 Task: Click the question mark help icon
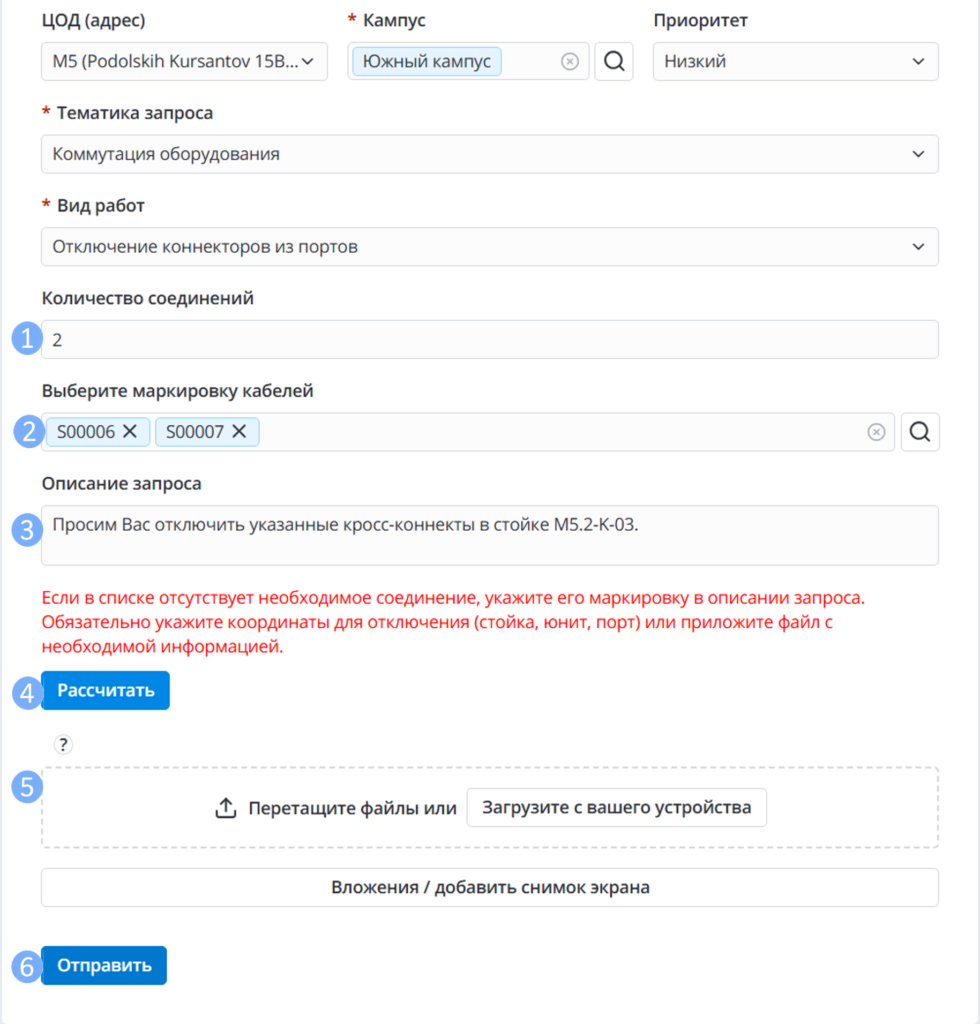pyautogui.click(x=63, y=744)
